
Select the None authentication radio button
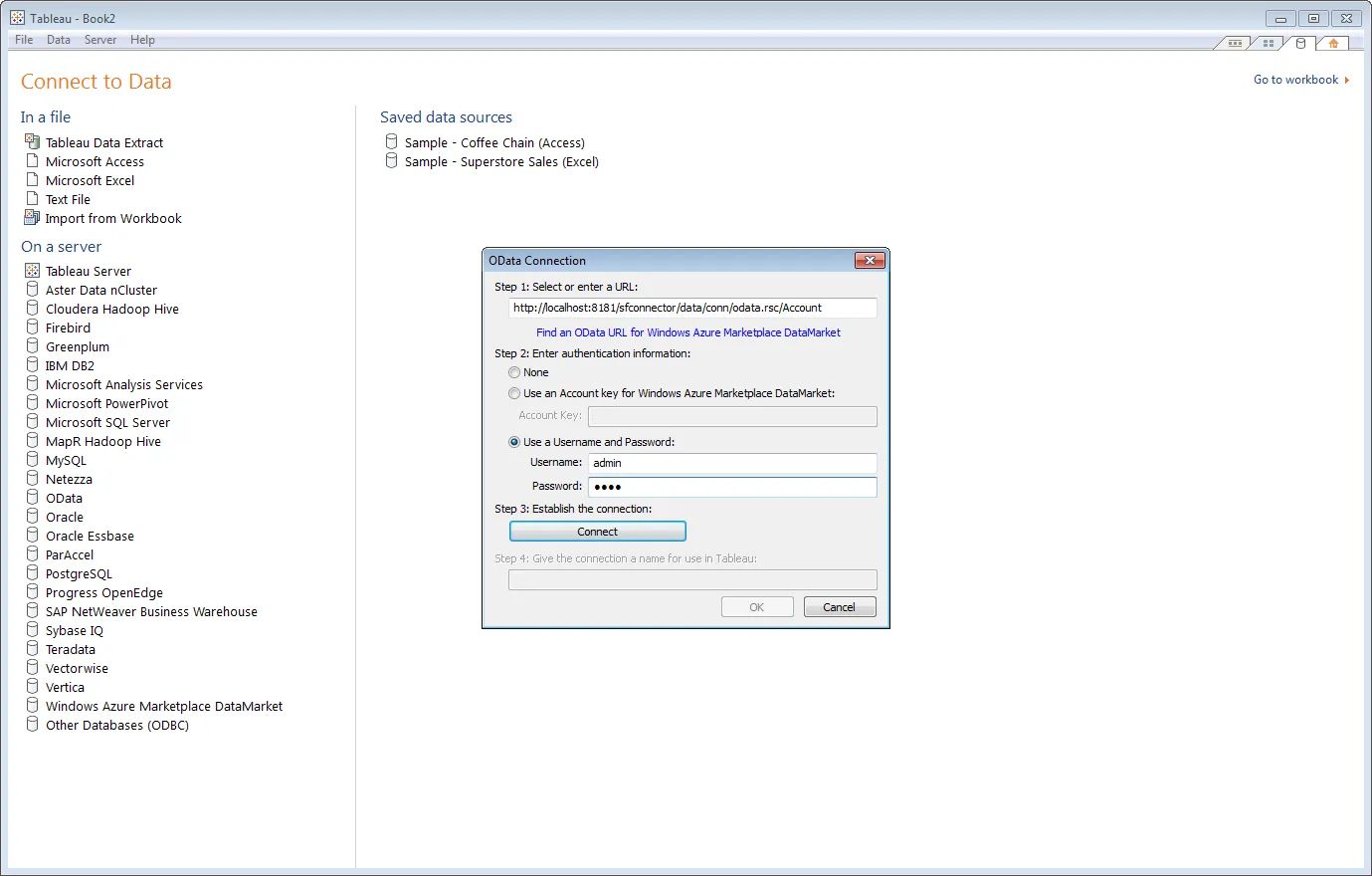[514, 372]
